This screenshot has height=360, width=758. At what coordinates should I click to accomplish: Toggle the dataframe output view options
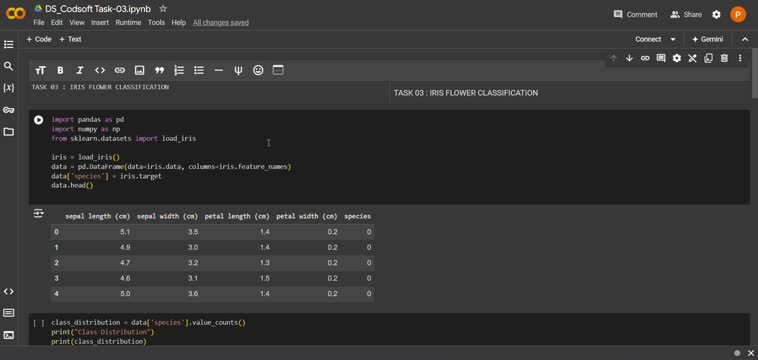pyautogui.click(x=39, y=213)
